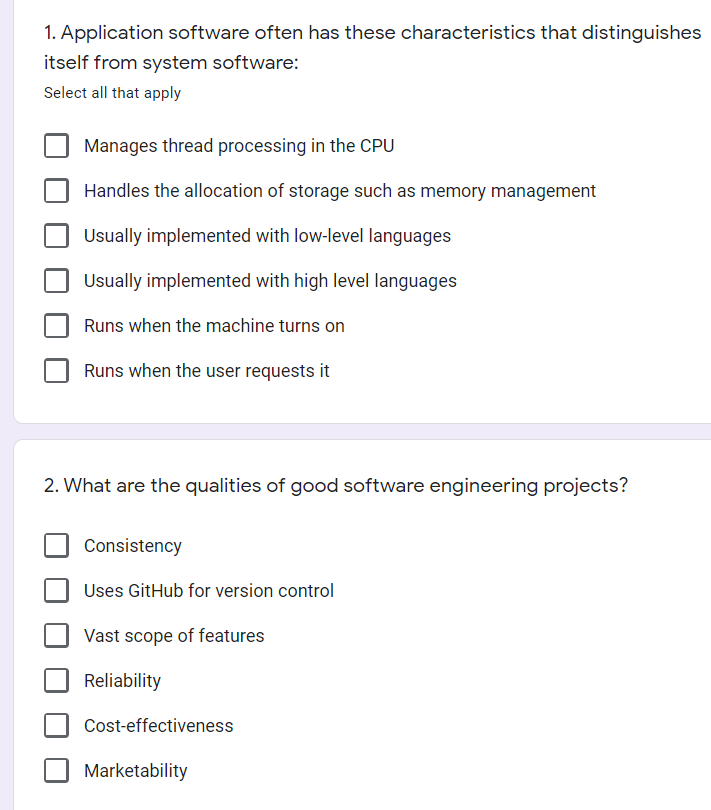Select 'Runs when the user requests it'
The height and width of the screenshot is (810, 711).
pyautogui.click(x=56, y=370)
